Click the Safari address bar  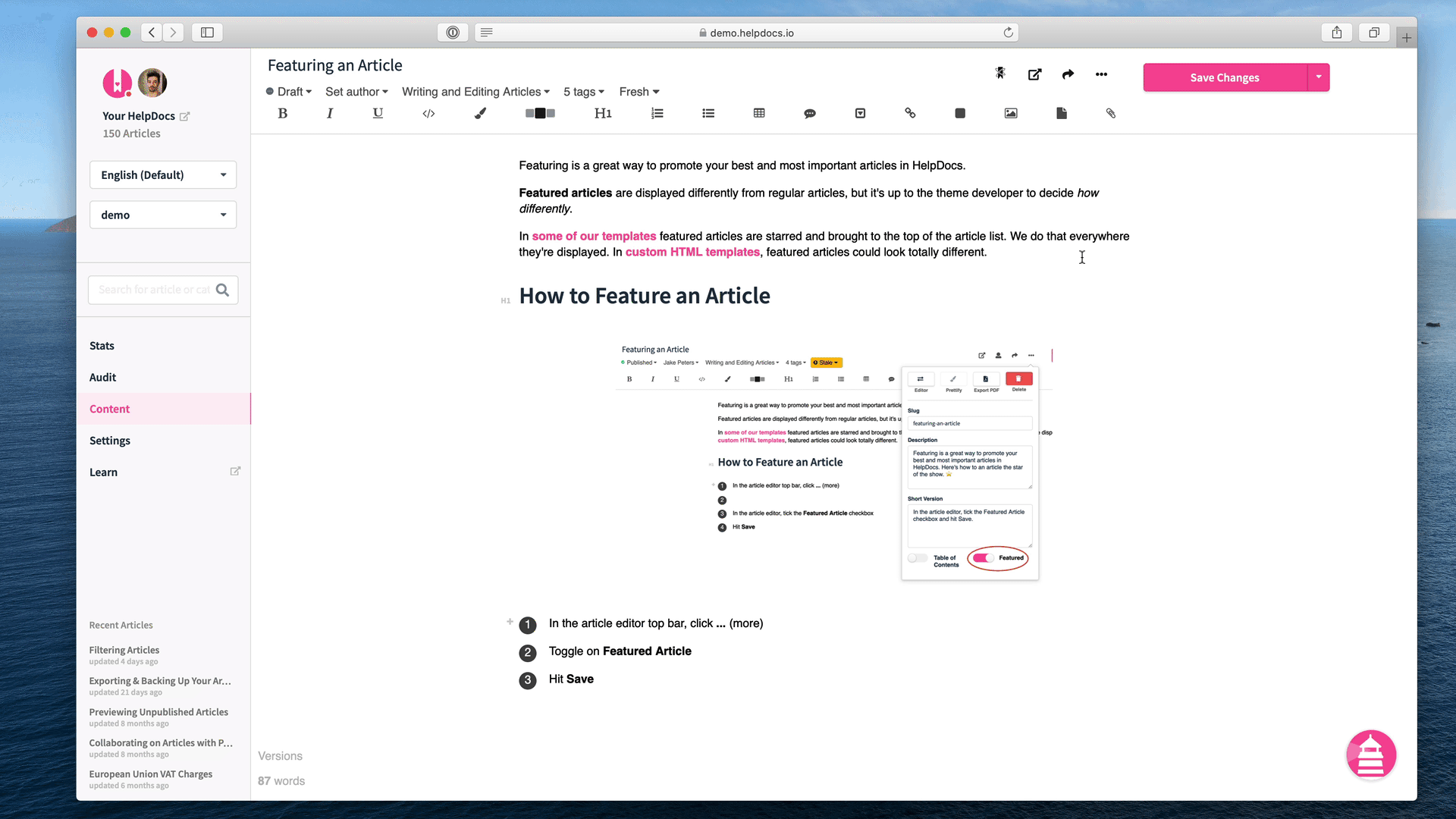pyautogui.click(x=746, y=33)
